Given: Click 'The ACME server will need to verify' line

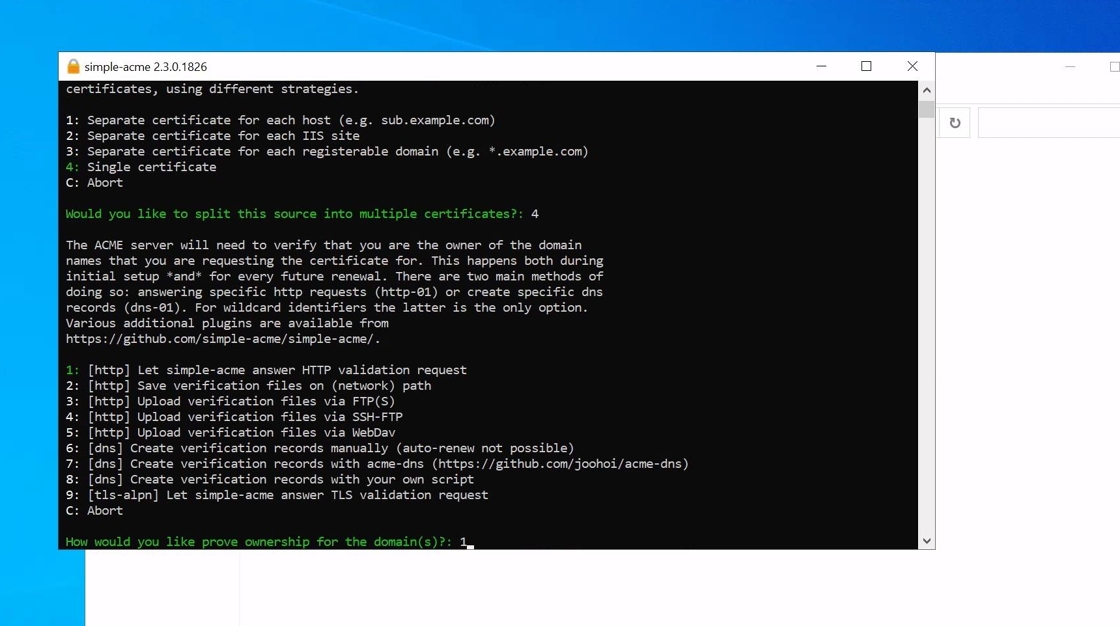Looking at the screenshot, I should click(x=324, y=245).
